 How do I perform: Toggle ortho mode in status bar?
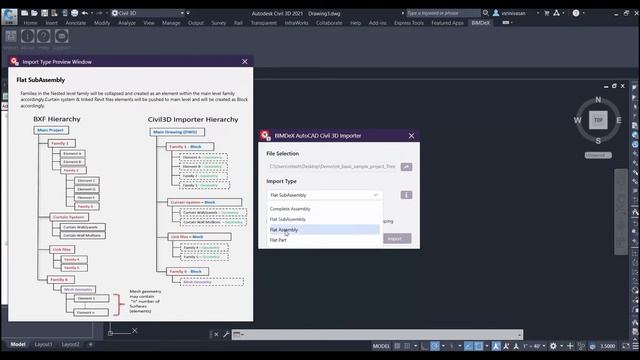pyautogui.click(x=424, y=346)
